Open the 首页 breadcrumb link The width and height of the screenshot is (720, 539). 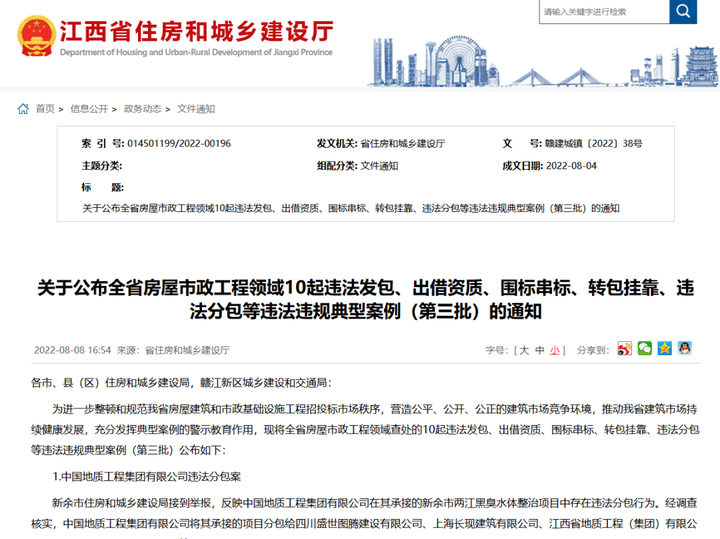45,109
